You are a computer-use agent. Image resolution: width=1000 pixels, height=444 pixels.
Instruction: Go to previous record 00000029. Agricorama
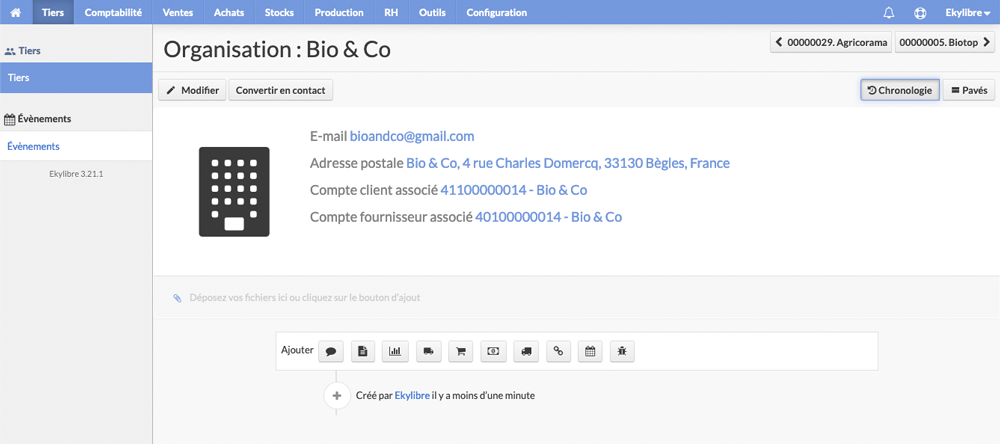click(x=831, y=43)
